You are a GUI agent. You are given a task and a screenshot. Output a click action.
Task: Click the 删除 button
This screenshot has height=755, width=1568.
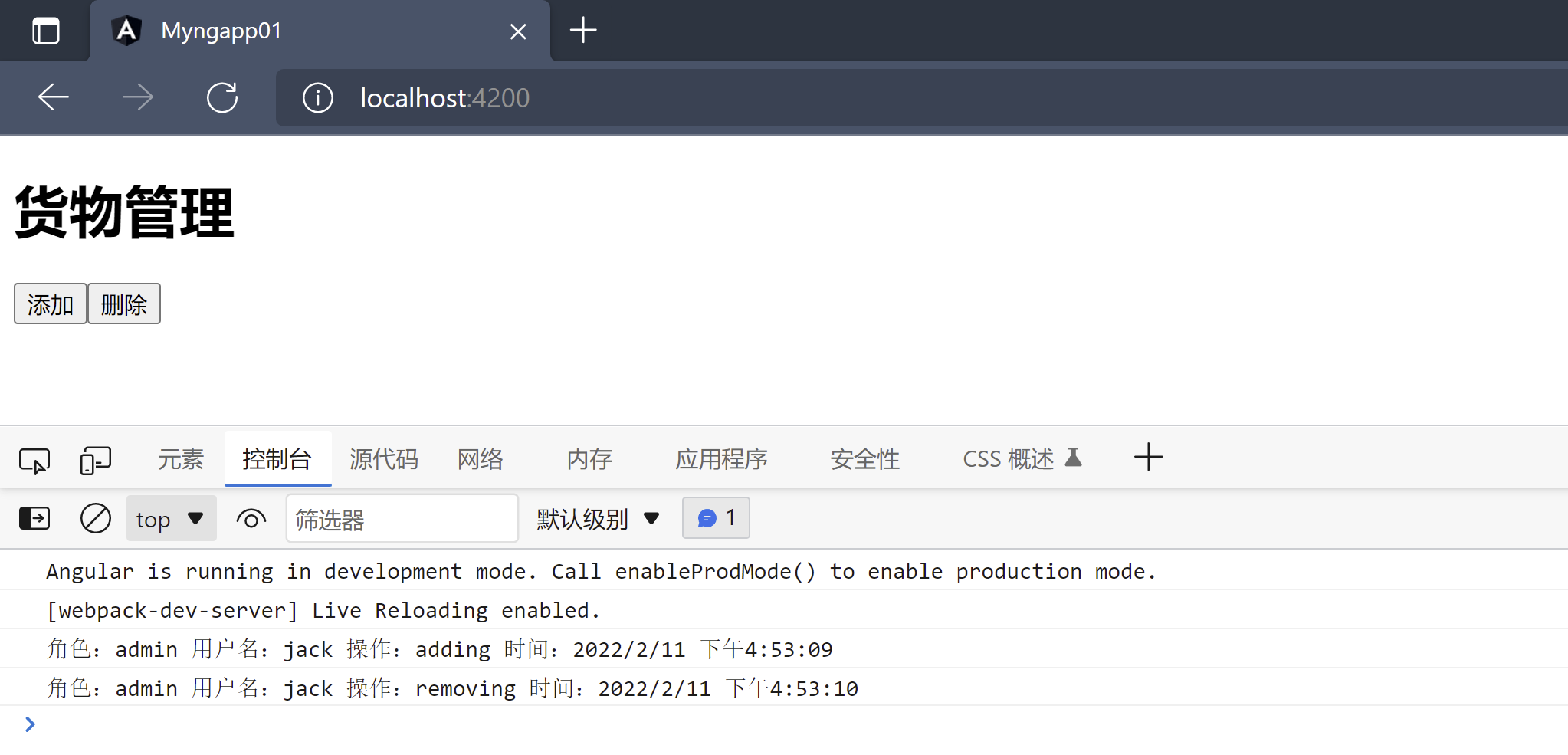[x=124, y=304]
